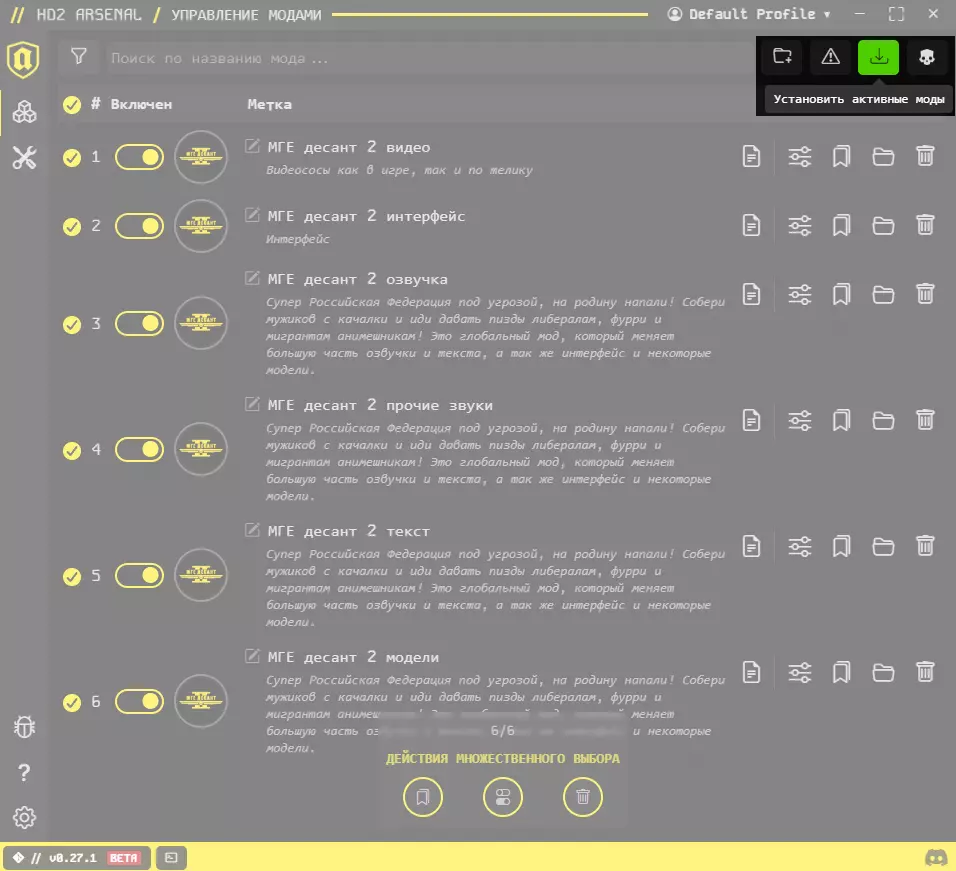This screenshot has width=956, height=871.
Task: Open the settings gear icon
Action: click(x=24, y=817)
